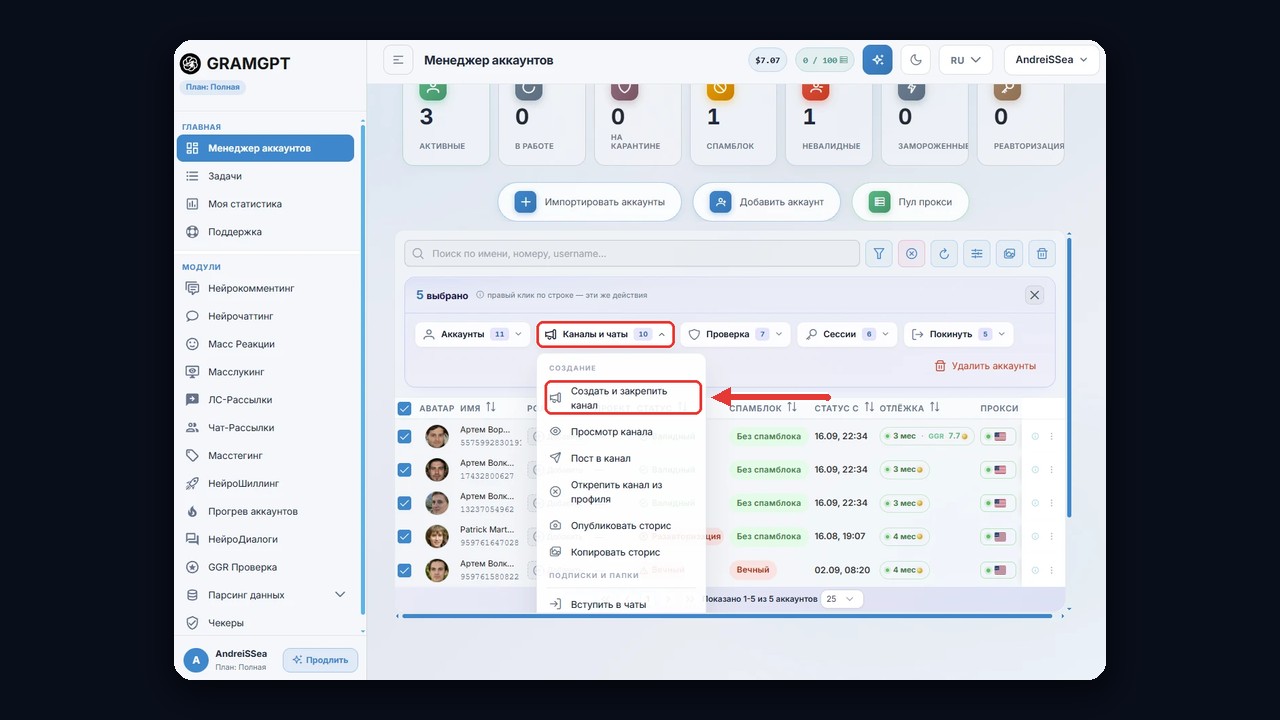1280x720 pixels.
Task: Expand the Покинуть actions dropdown
Action: click(959, 334)
